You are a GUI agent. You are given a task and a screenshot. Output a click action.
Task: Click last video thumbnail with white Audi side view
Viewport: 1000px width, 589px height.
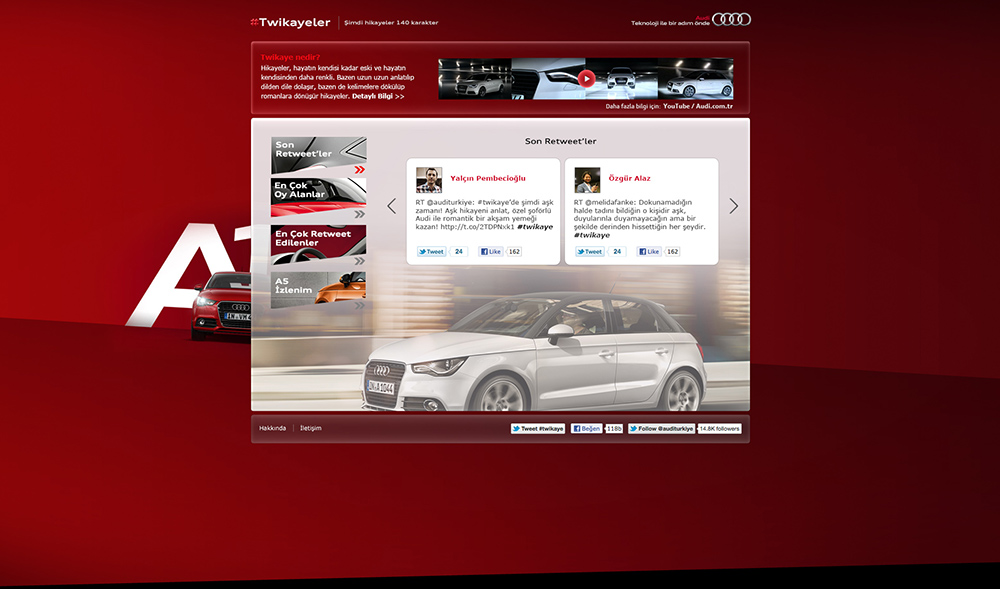click(x=696, y=79)
